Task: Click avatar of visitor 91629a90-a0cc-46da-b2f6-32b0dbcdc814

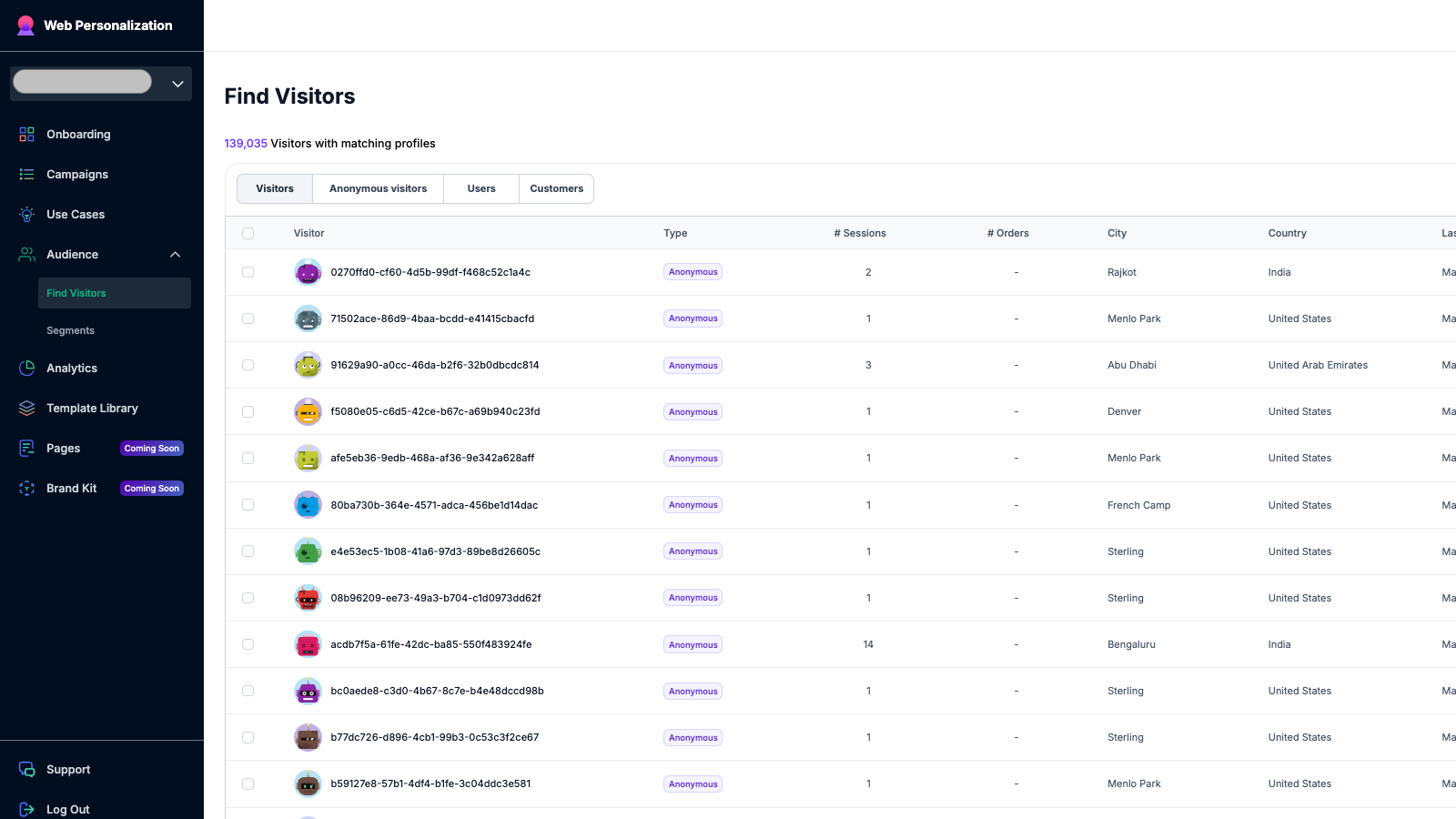Action: point(308,365)
